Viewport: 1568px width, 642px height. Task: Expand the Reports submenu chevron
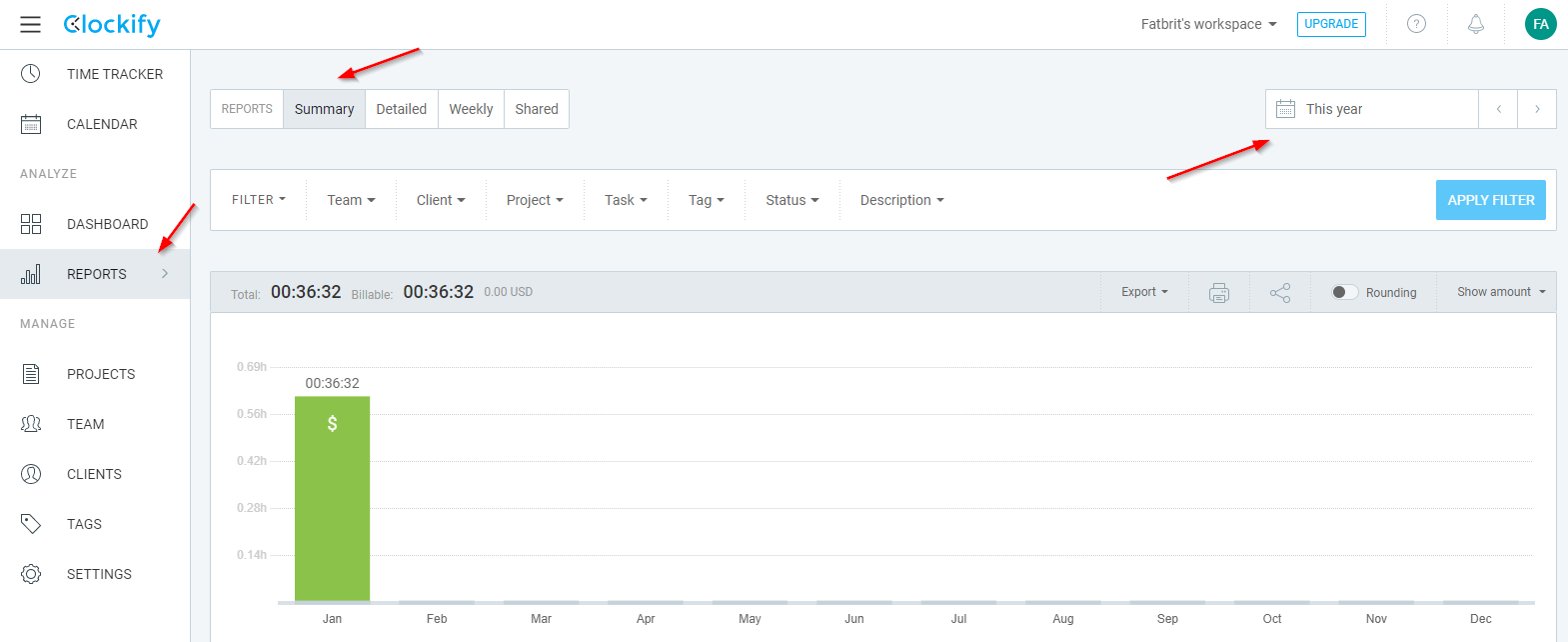165,274
